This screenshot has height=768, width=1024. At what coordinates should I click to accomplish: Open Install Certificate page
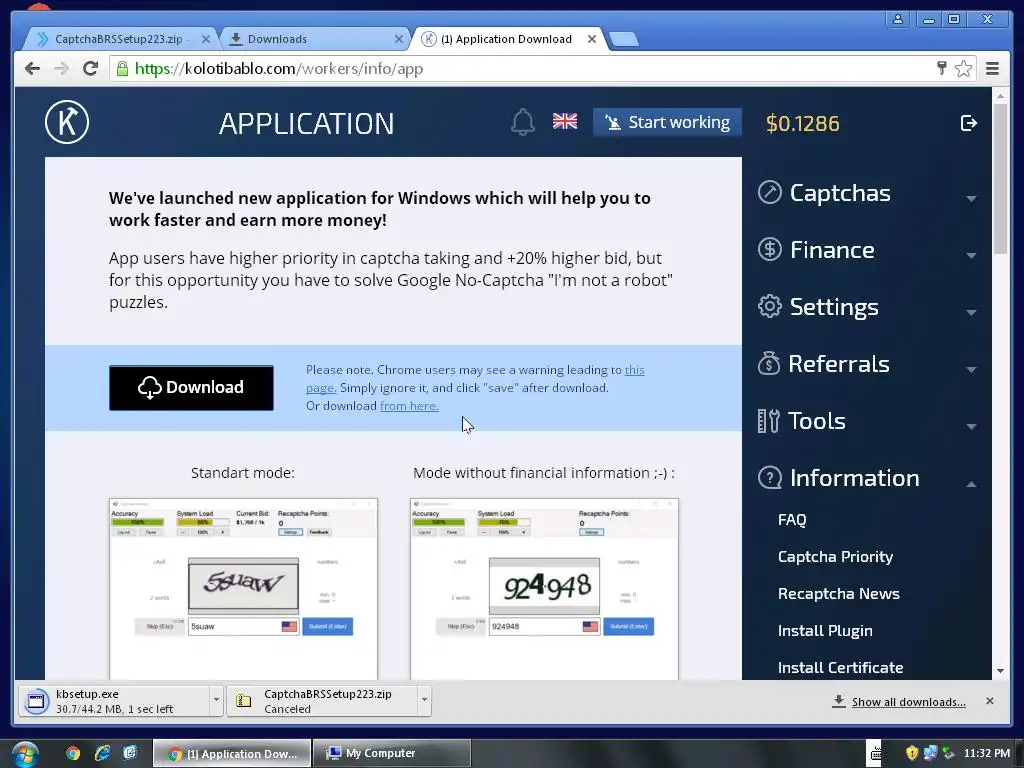(840, 667)
